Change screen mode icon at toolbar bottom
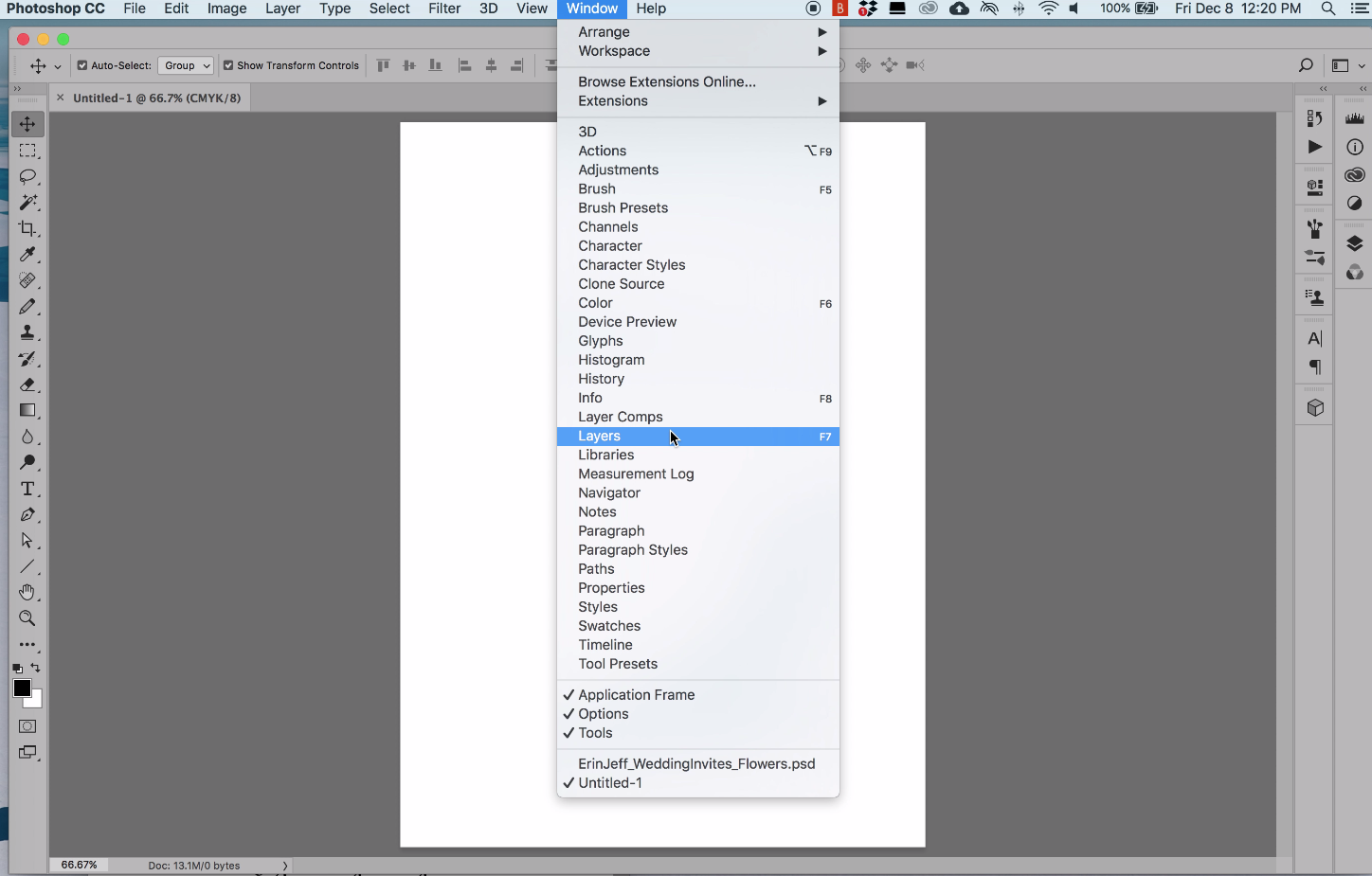This screenshot has width=1372, height=876. [x=27, y=753]
